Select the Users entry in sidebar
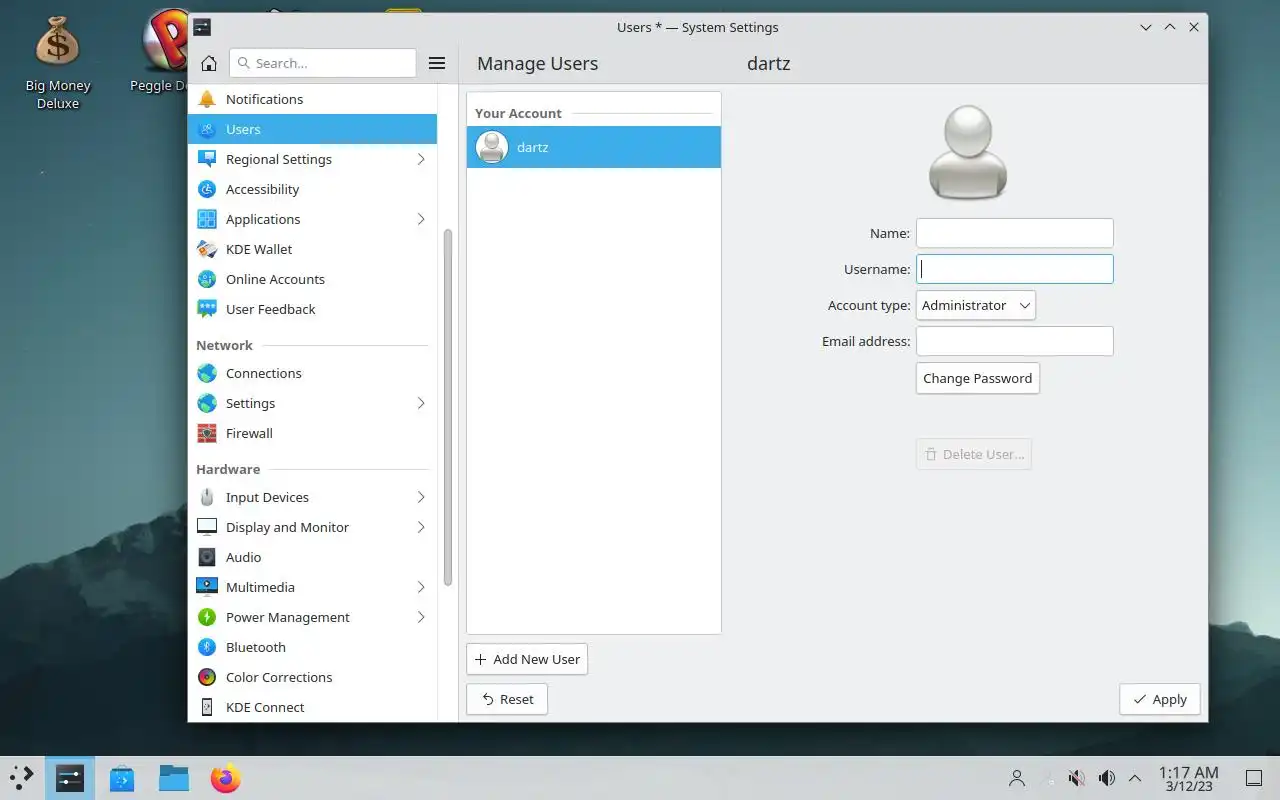 click(312, 129)
